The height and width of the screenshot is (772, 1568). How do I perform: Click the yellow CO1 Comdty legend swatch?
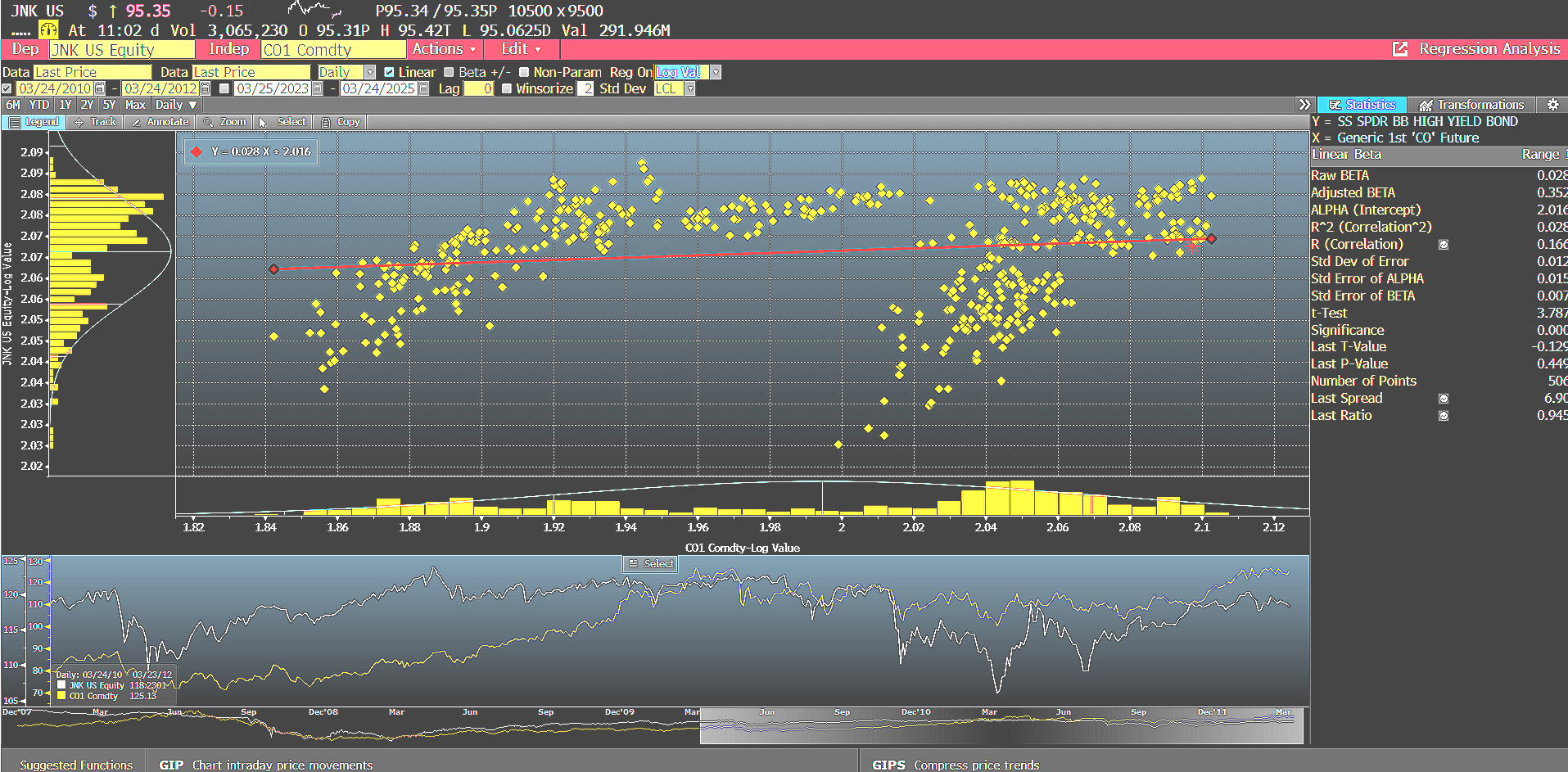(61, 696)
